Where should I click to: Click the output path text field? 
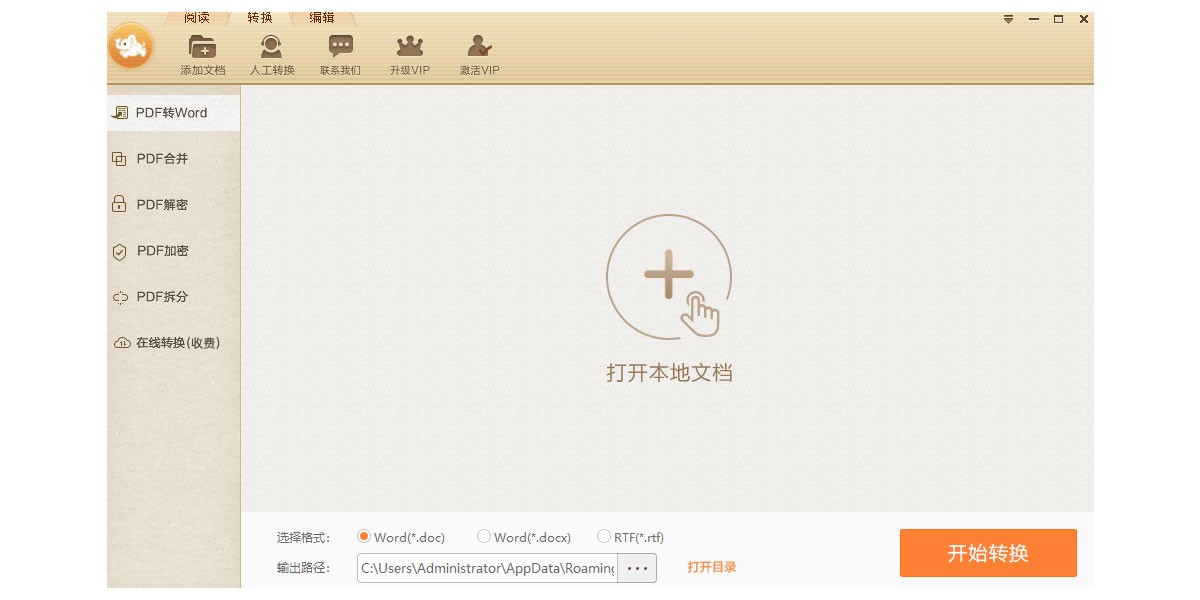tap(487, 568)
